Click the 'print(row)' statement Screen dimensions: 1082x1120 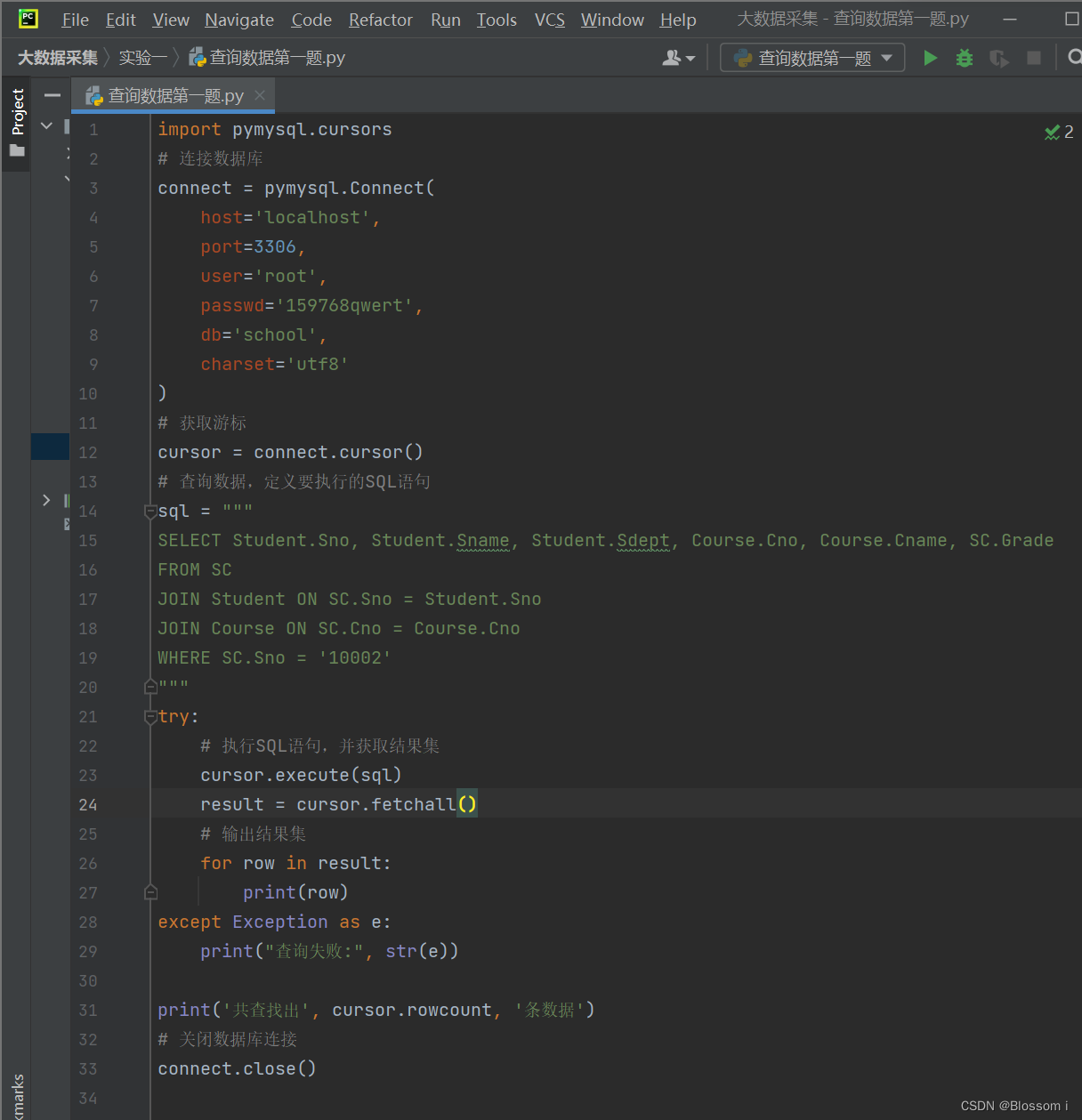(x=295, y=892)
